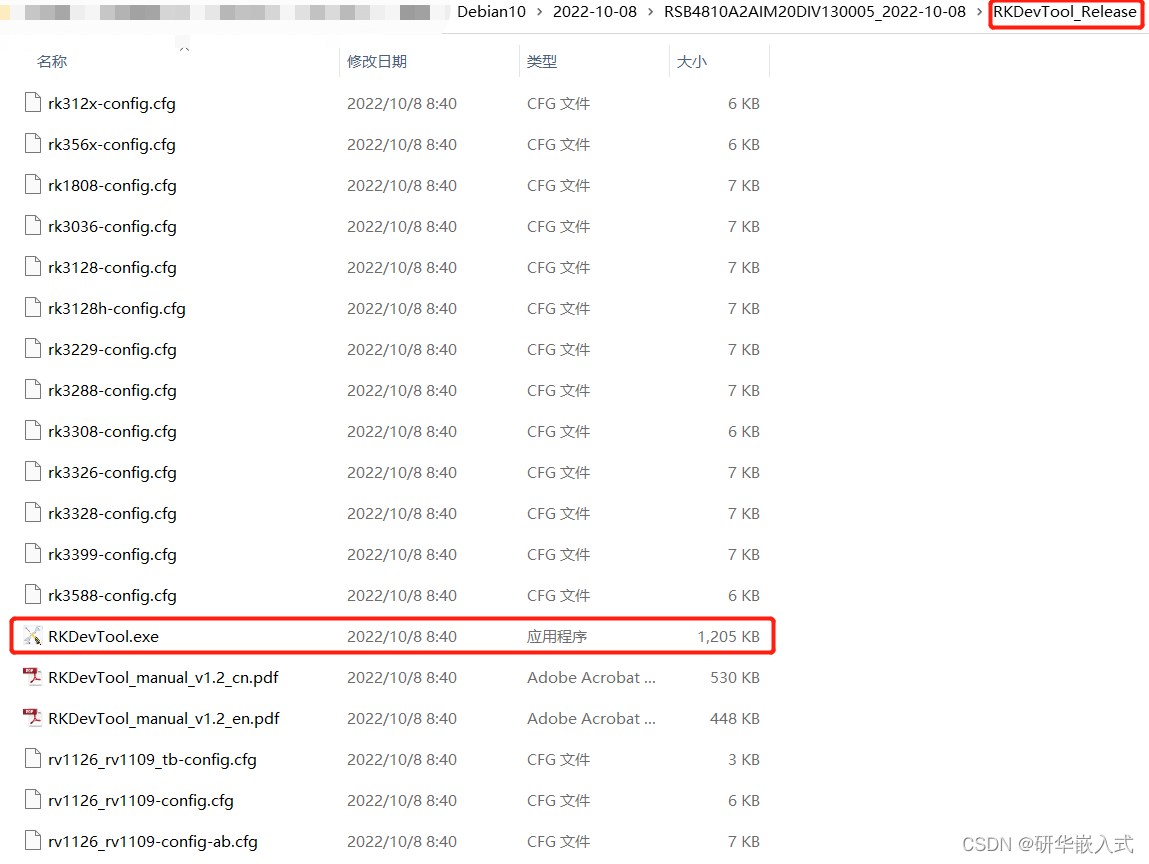Select file name rk3588-config.cfg
The image size is (1149, 864).
pos(112,596)
